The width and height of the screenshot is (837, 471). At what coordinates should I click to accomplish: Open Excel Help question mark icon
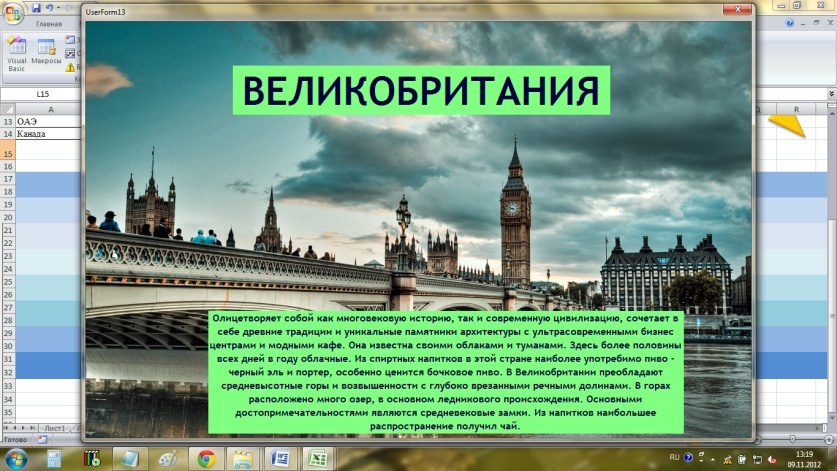789,23
